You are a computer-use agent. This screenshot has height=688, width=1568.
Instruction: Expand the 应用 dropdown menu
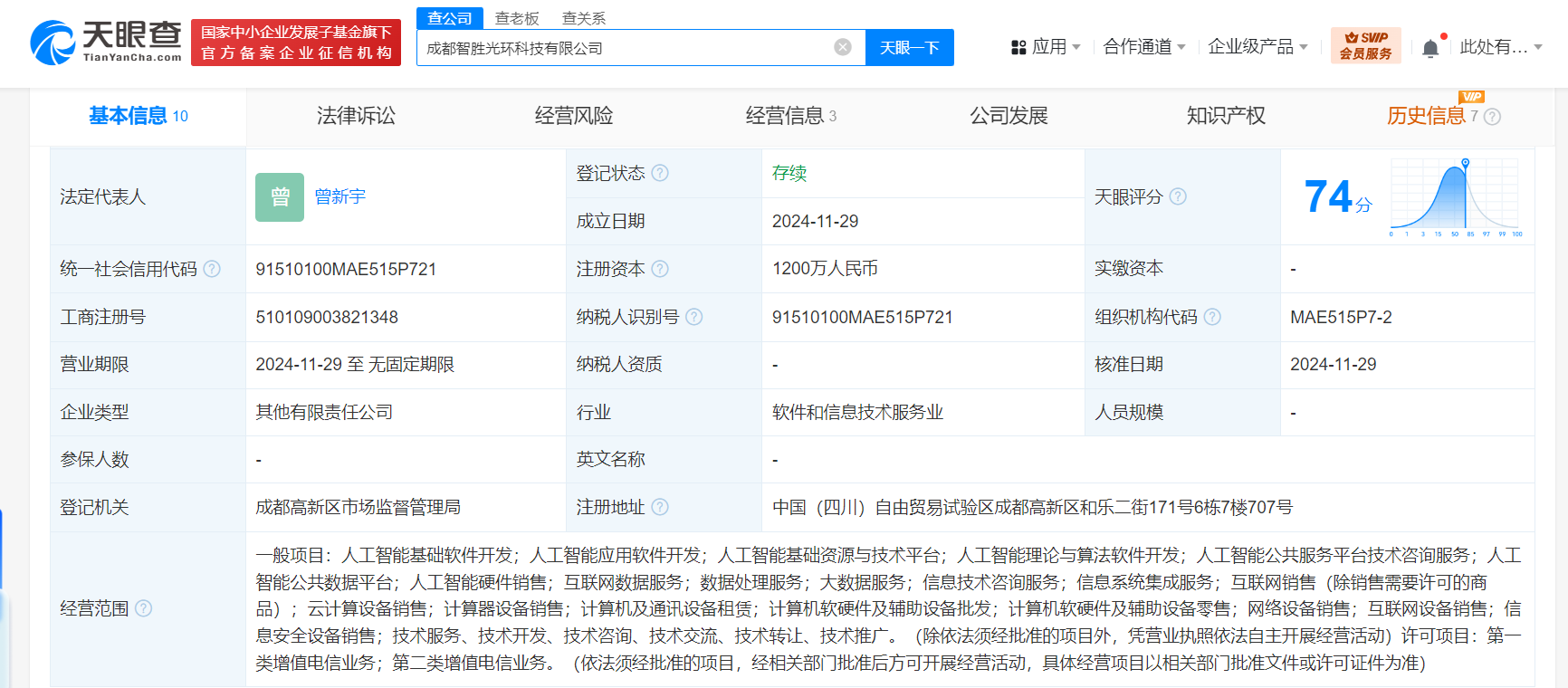coord(1046,47)
